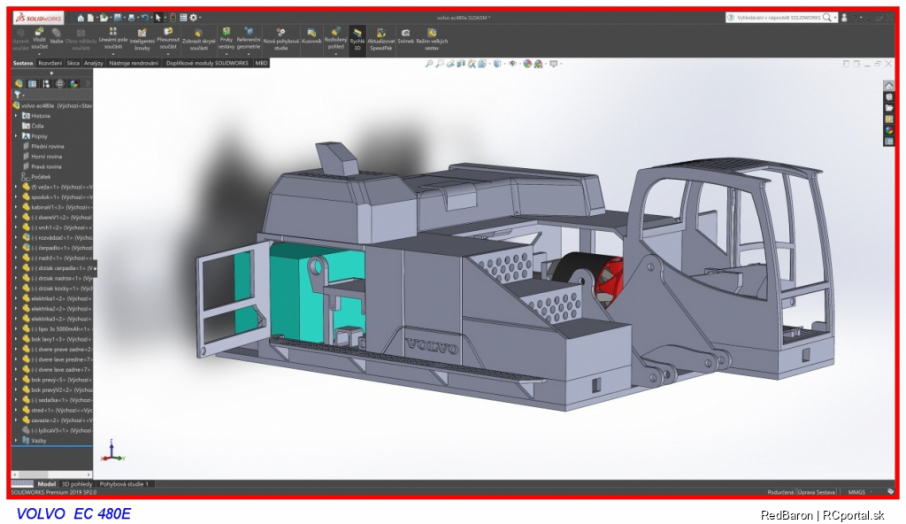Expand the Historie tree node
Viewport: 906px width, 524px height.
point(16,116)
